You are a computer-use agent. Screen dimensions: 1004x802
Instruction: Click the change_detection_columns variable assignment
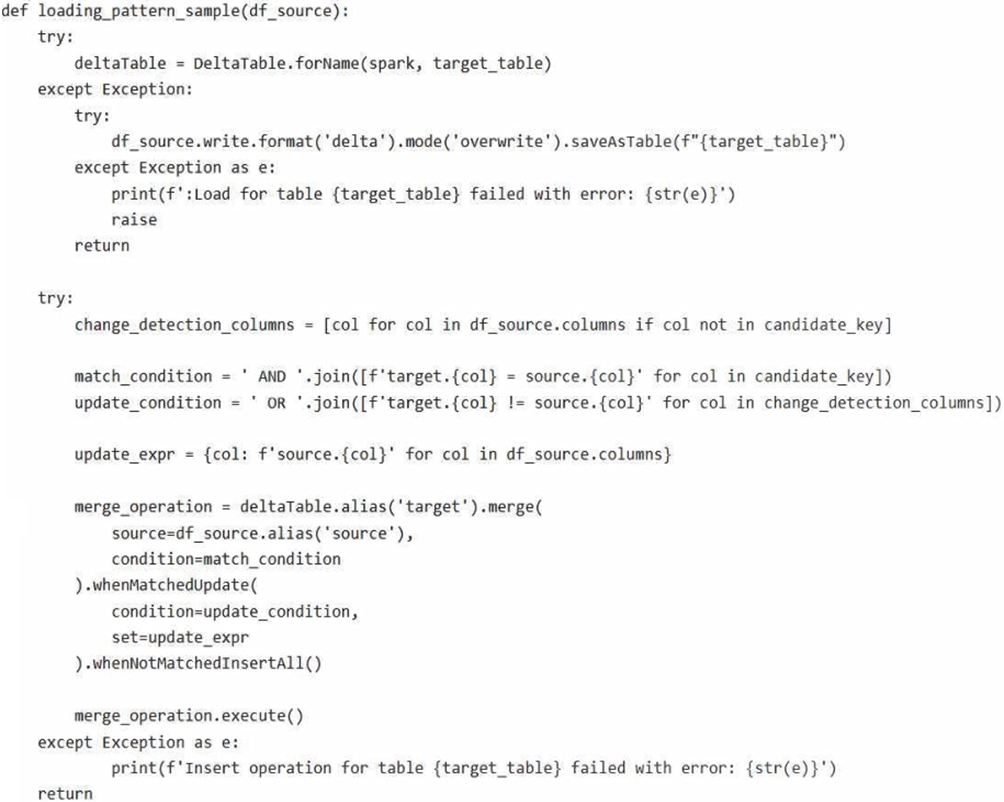point(483,325)
